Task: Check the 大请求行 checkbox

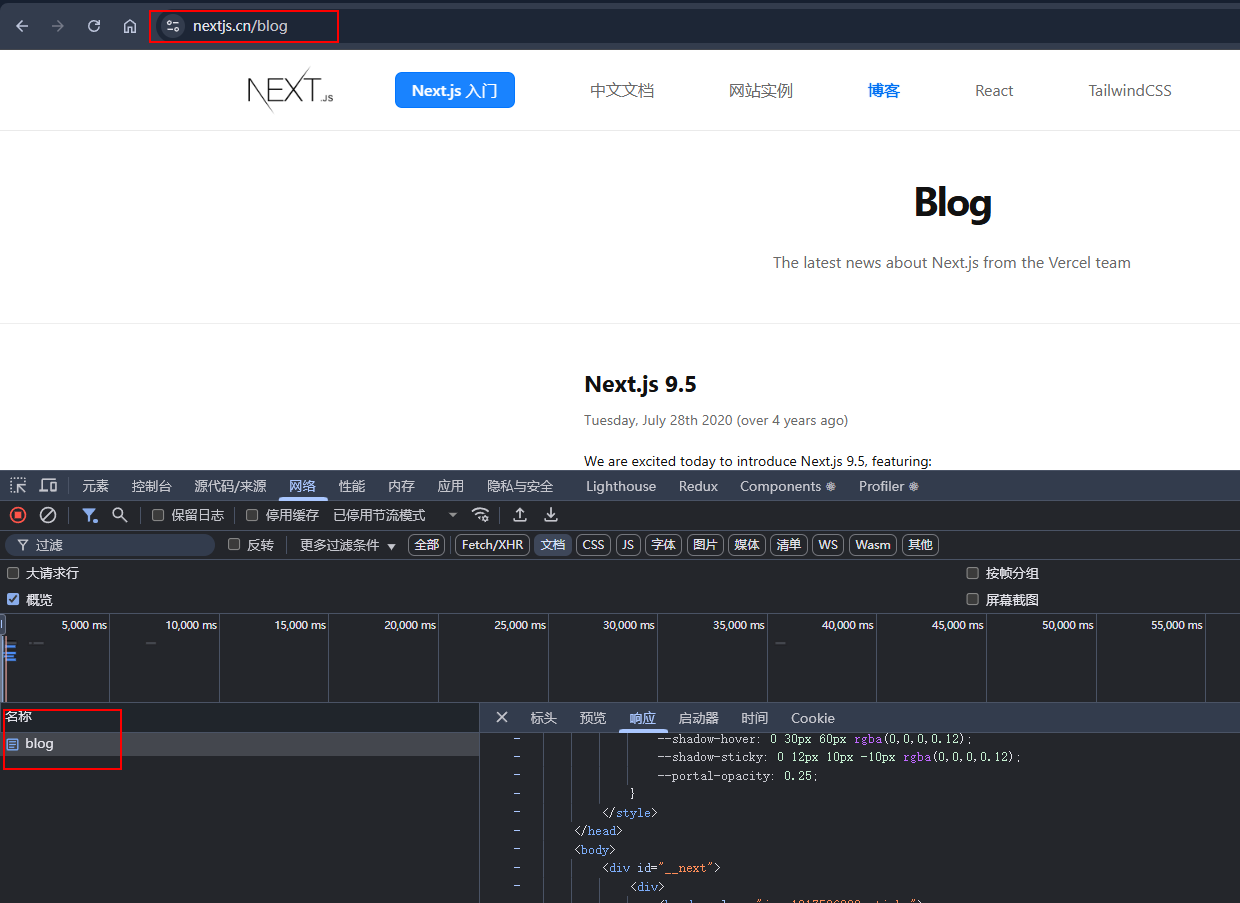Action: 13,573
